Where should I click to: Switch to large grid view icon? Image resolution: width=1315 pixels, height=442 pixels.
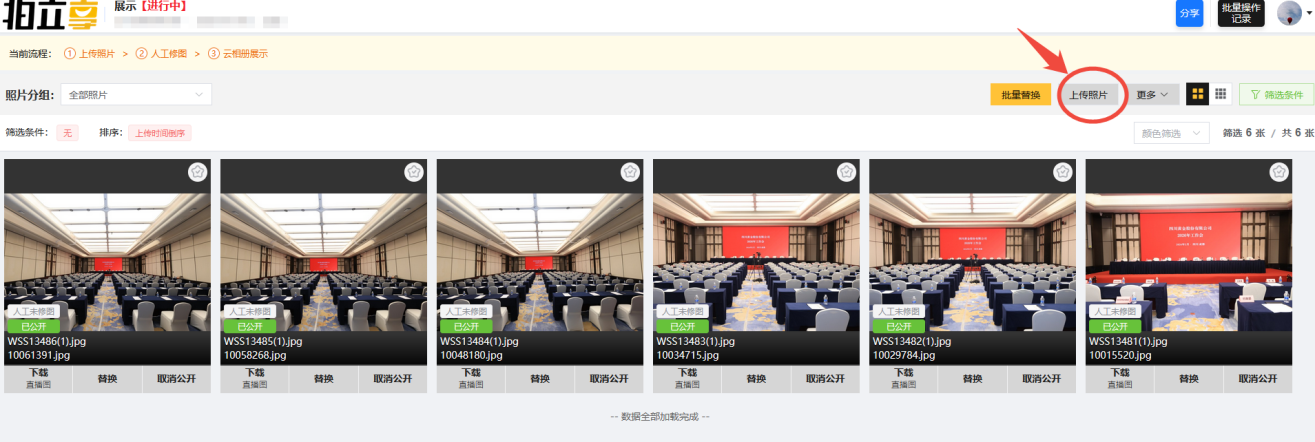tap(1196, 94)
